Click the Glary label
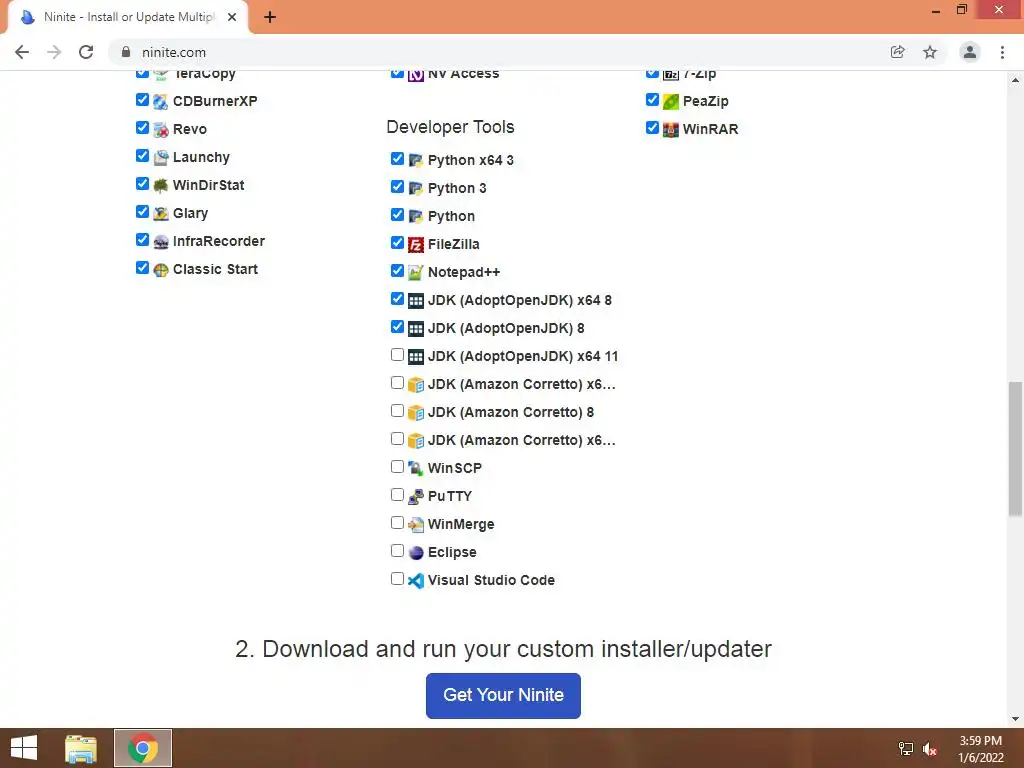Viewport: 1024px width, 768px height. (191, 214)
